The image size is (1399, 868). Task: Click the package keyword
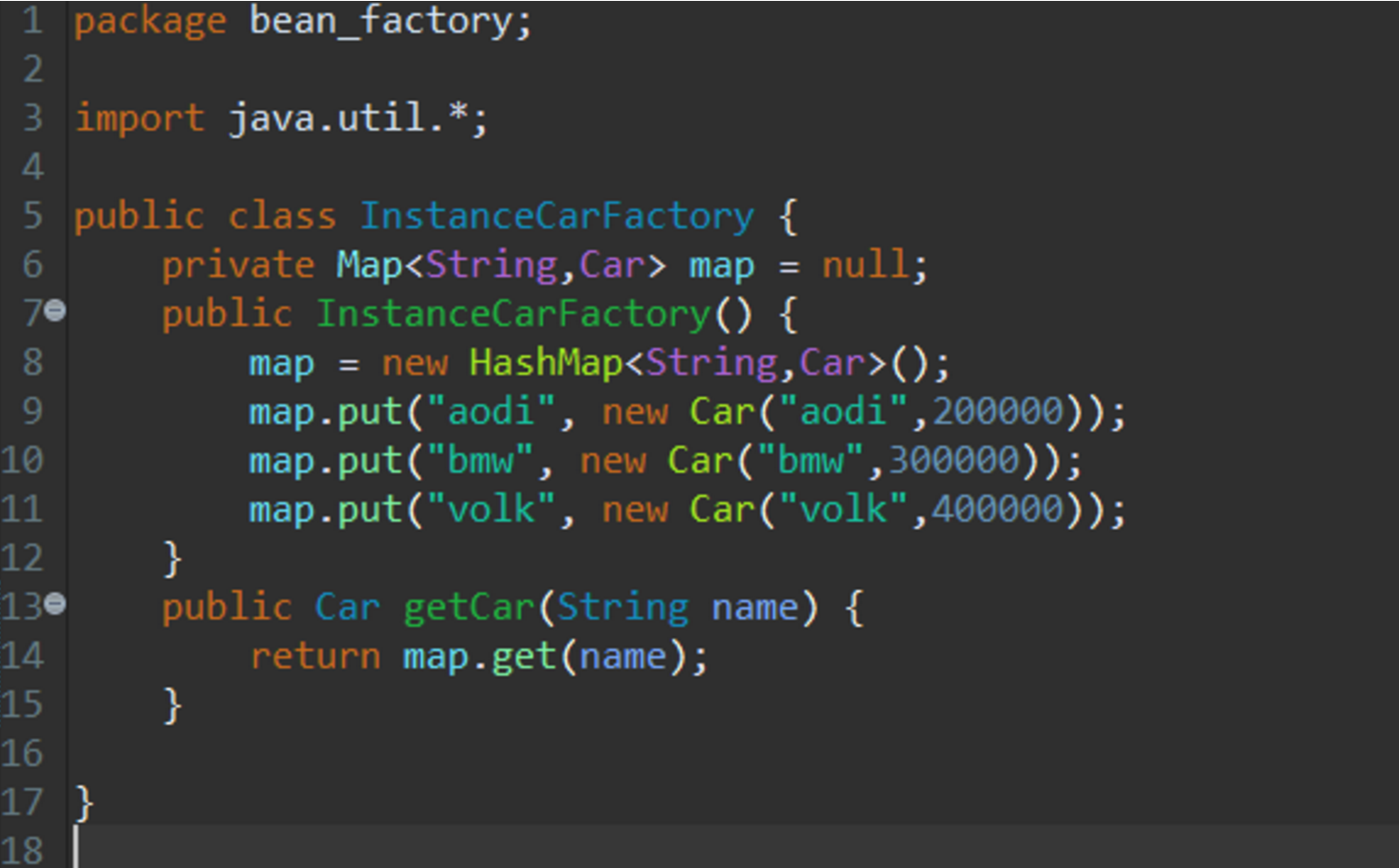[x=150, y=20]
